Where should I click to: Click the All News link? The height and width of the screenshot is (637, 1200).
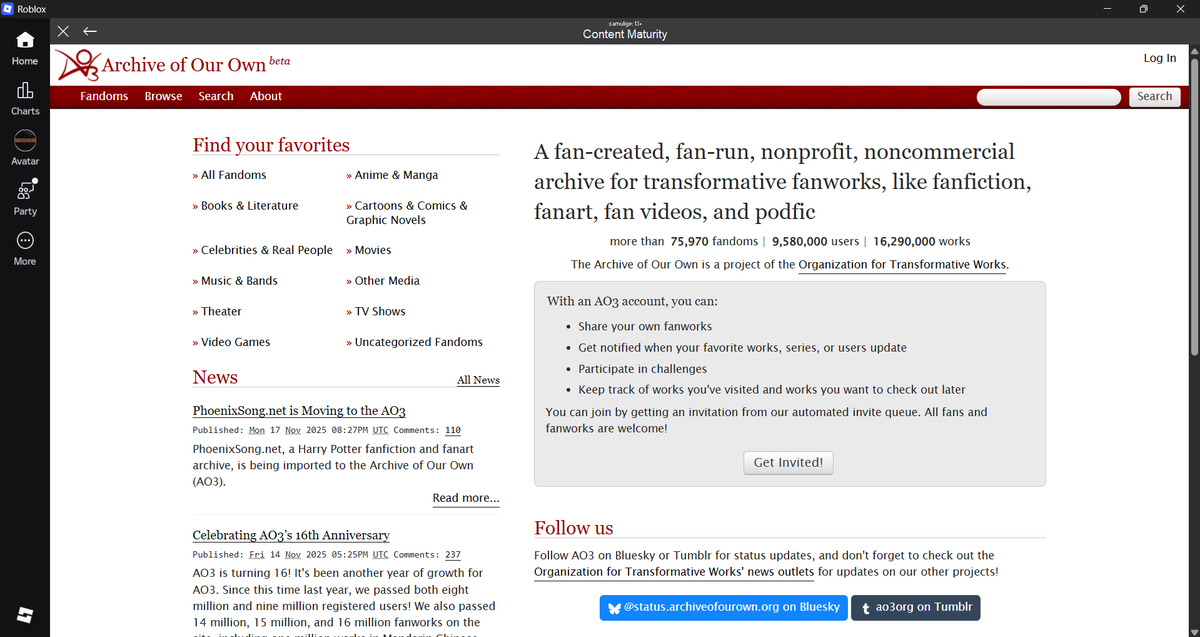coord(478,380)
